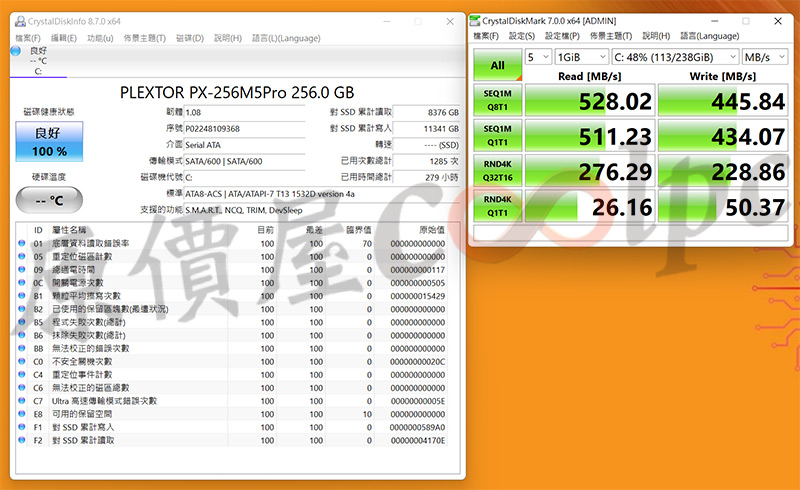Click the CrystalDiskInfo app icon in title bar
The image size is (800, 490).
[x=20, y=21]
